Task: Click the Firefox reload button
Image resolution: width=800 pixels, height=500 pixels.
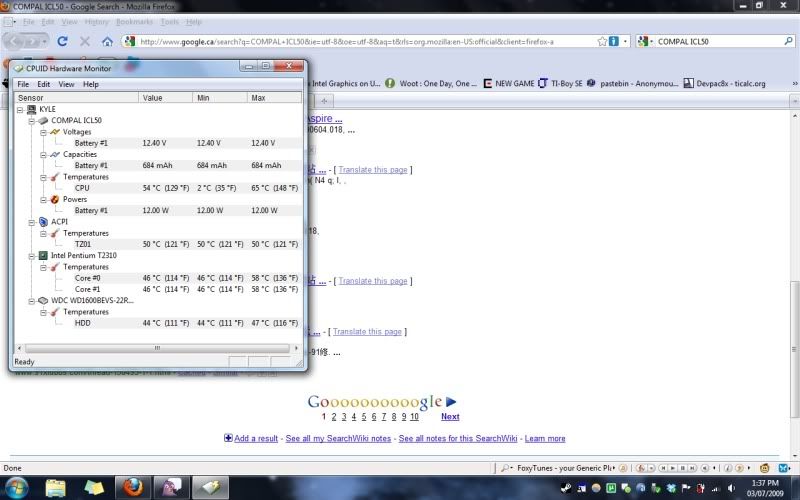Action: tap(62, 41)
